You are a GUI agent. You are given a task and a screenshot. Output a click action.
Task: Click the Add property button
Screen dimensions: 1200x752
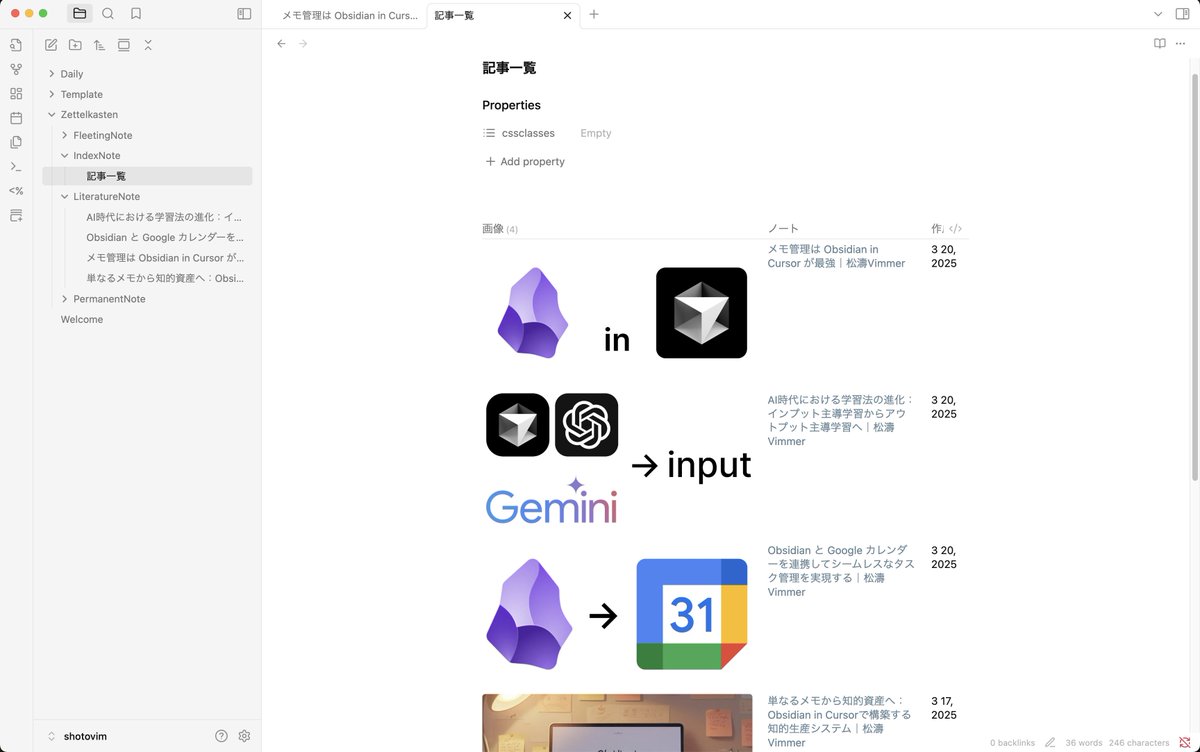pyautogui.click(x=525, y=162)
